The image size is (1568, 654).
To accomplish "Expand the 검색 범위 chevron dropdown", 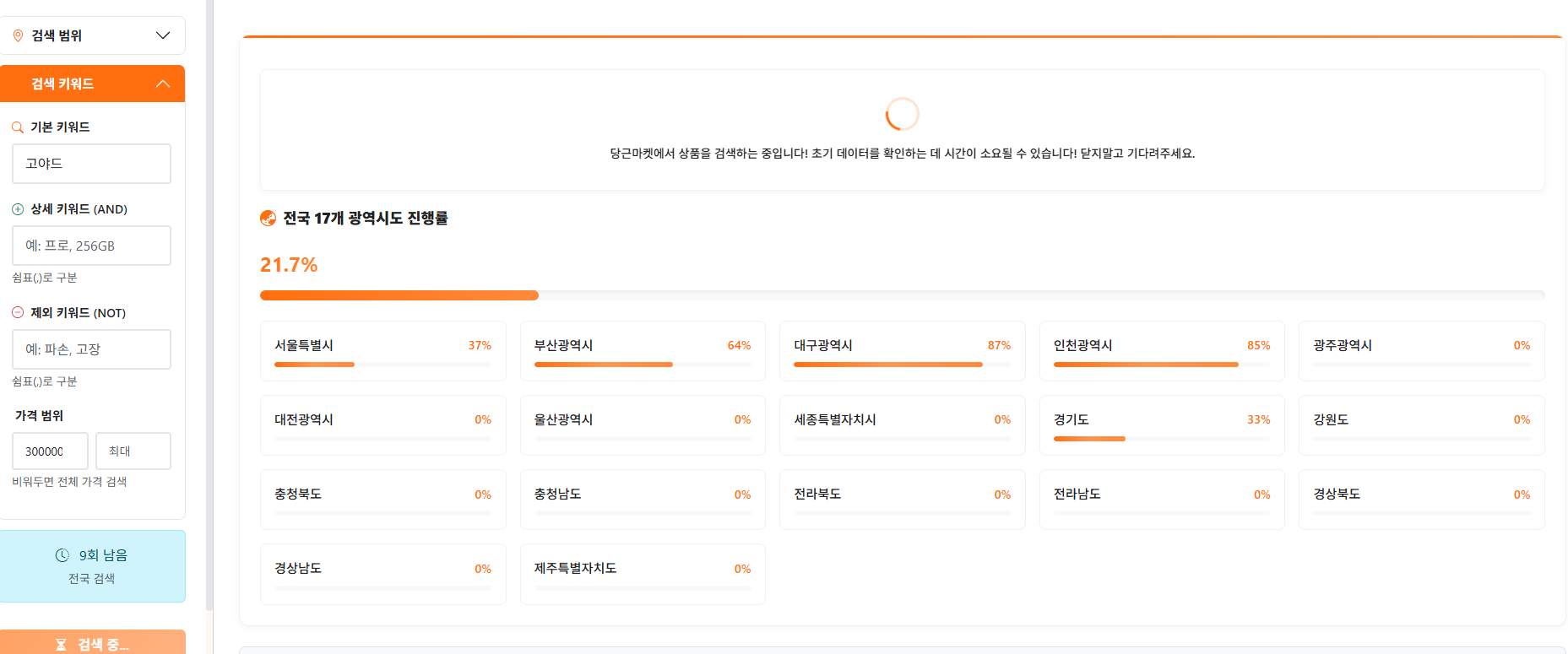I will tap(163, 35).
